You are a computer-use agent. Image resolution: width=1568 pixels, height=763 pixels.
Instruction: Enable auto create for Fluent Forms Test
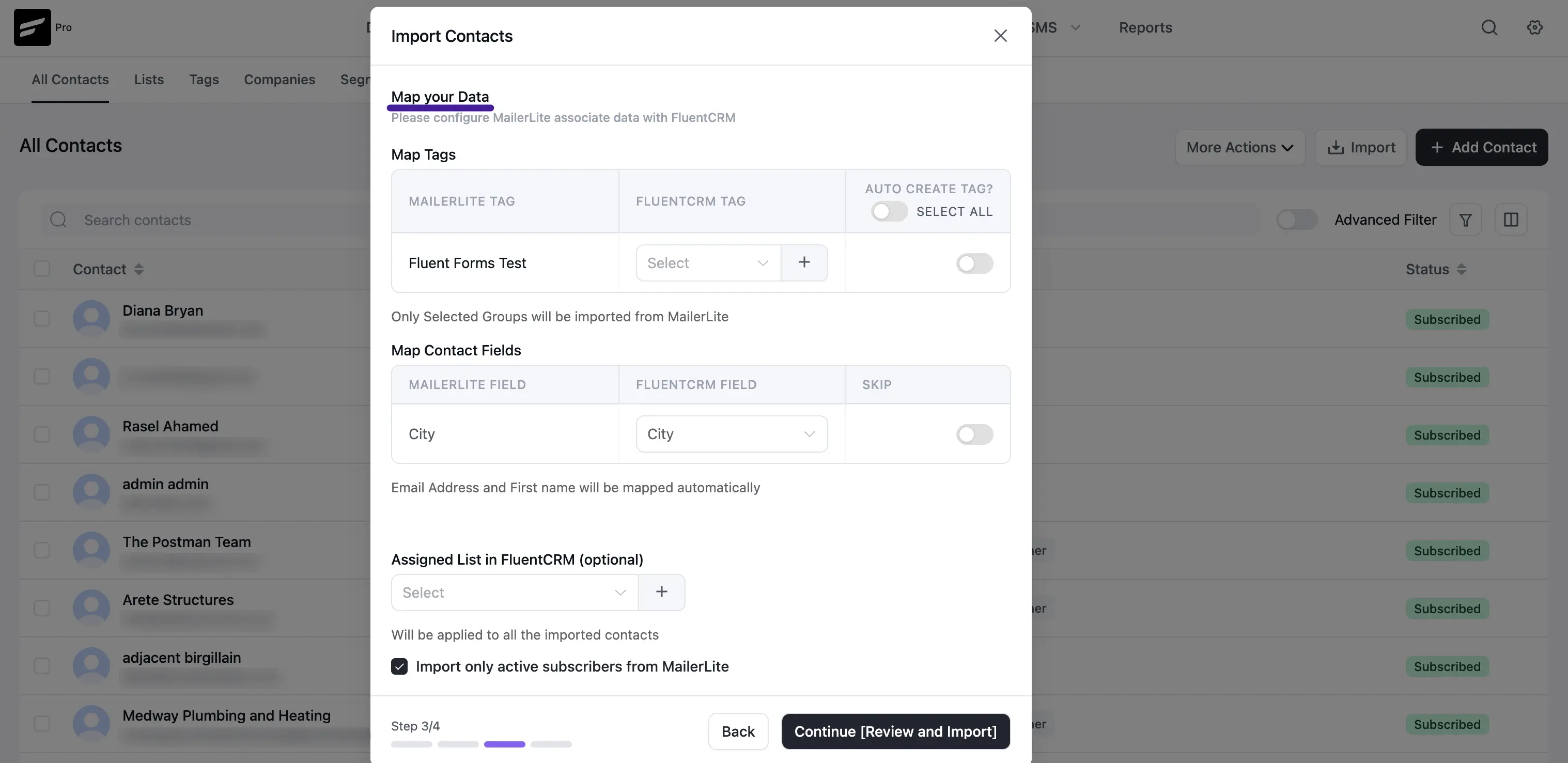click(x=974, y=263)
